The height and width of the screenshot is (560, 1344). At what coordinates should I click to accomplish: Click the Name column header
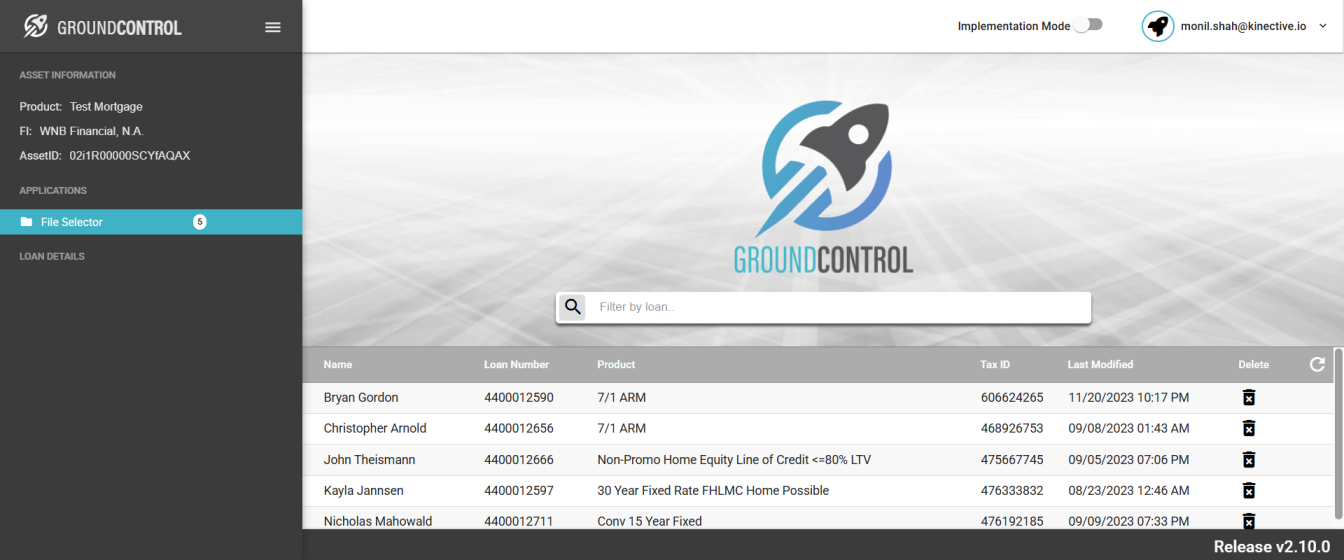click(x=338, y=365)
